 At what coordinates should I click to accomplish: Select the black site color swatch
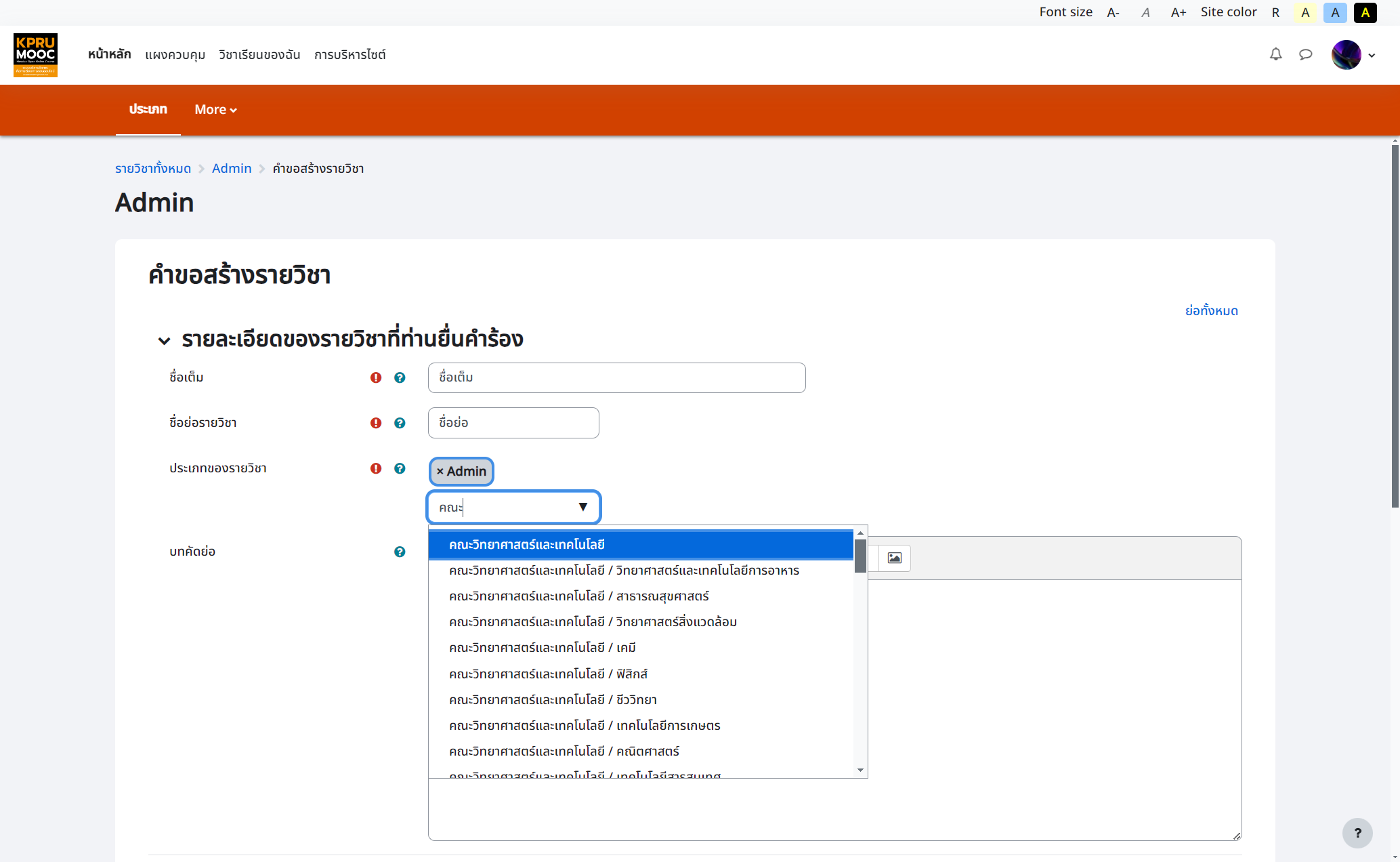(1365, 12)
